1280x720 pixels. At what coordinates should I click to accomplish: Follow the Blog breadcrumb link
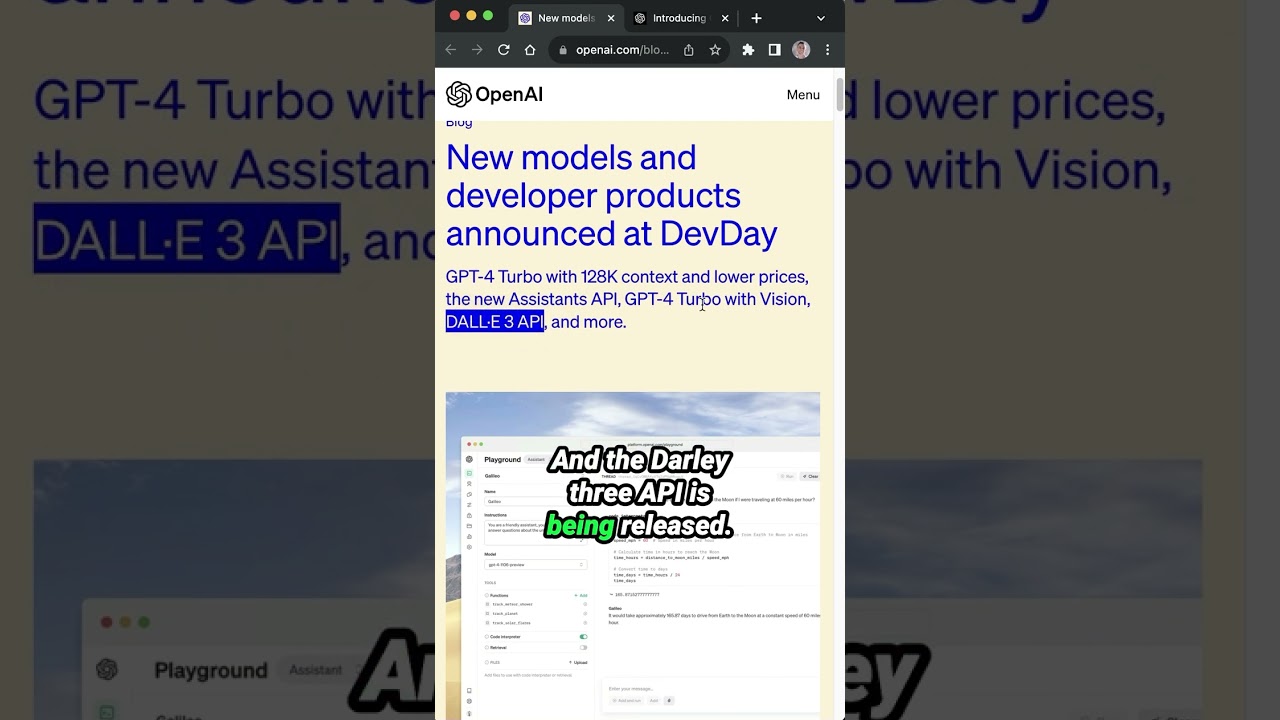[459, 123]
